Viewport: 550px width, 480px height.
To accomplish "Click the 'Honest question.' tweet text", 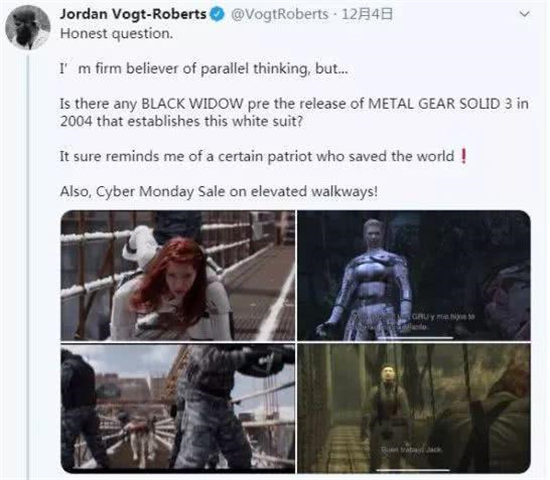I will coord(116,34).
